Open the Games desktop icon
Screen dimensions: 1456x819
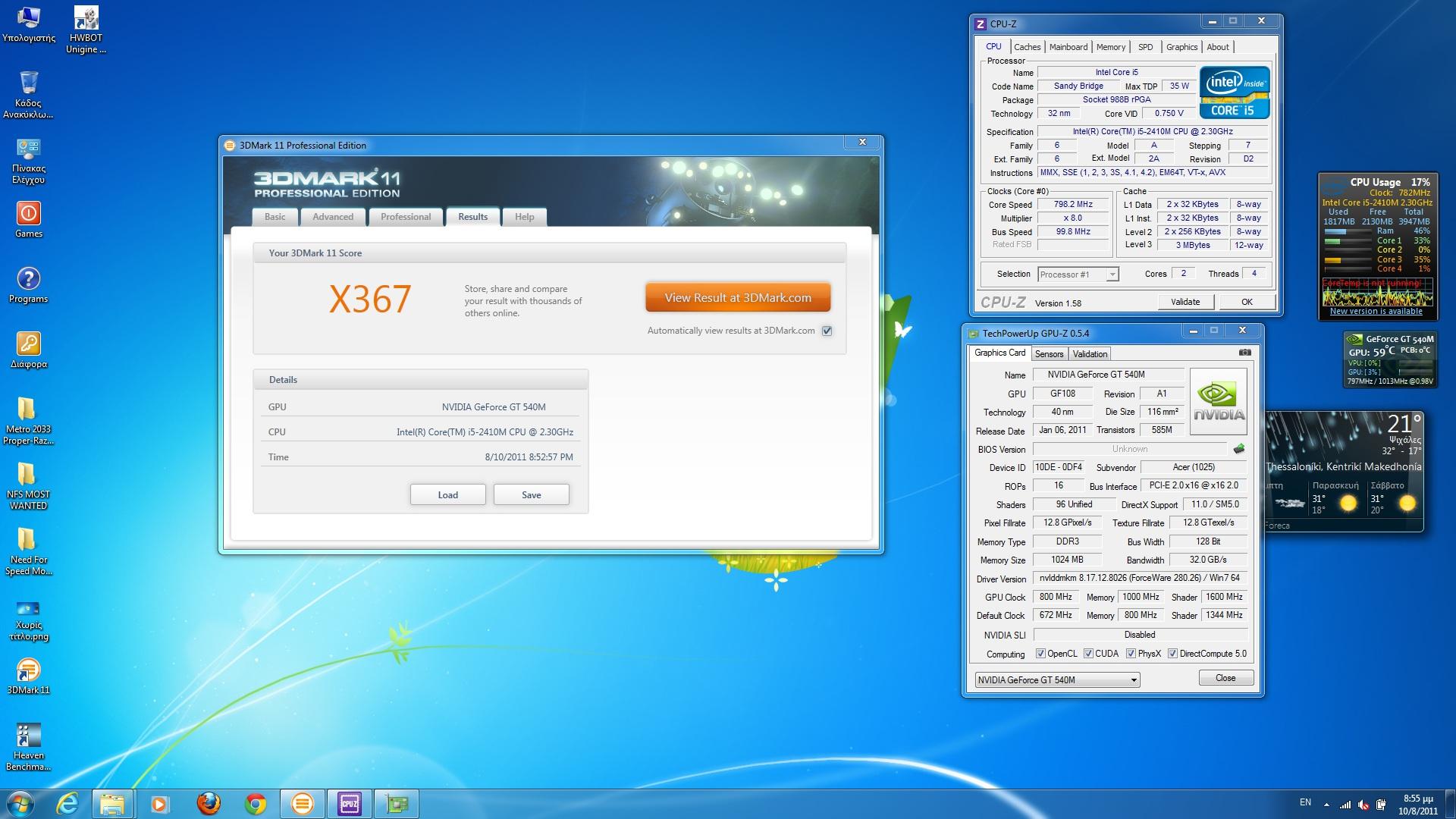coord(28,220)
